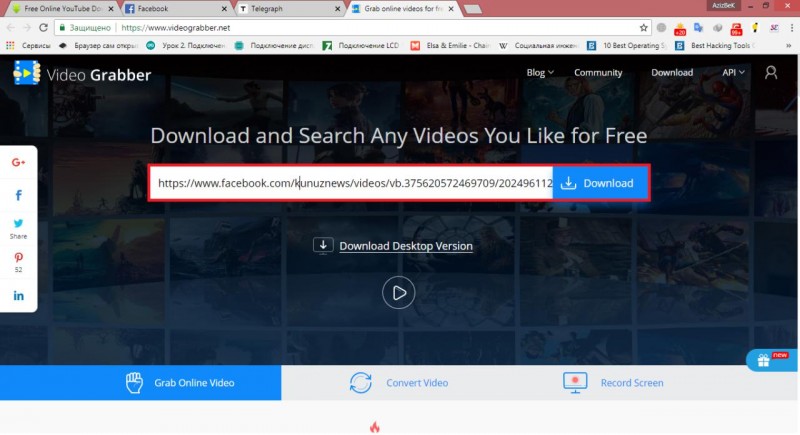This screenshot has width=800, height=435.
Task: Open Elsa & Emilie bookmark
Action: click(x=451, y=45)
